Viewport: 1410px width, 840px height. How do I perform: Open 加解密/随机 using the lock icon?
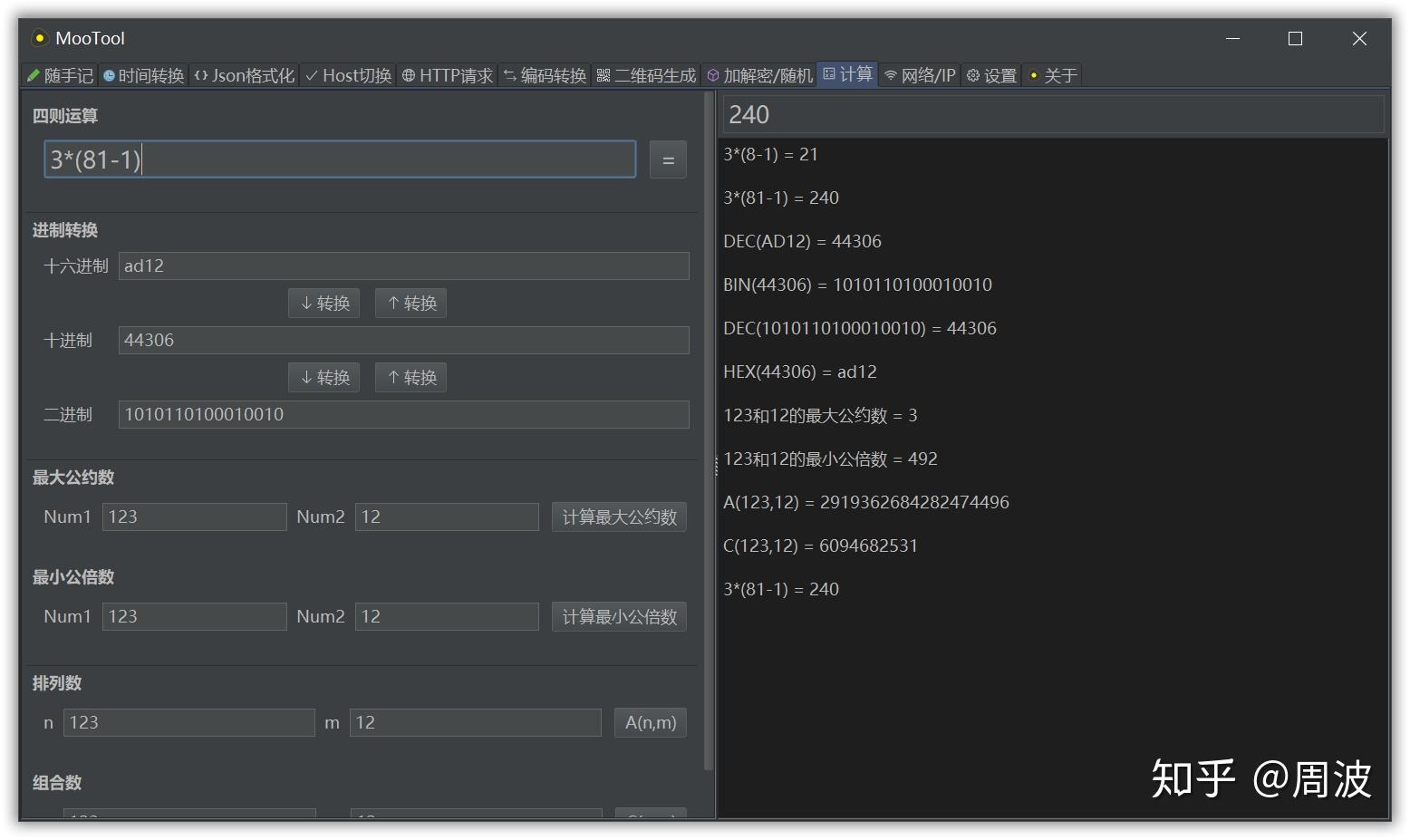pyautogui.click(x=759, y=75)
